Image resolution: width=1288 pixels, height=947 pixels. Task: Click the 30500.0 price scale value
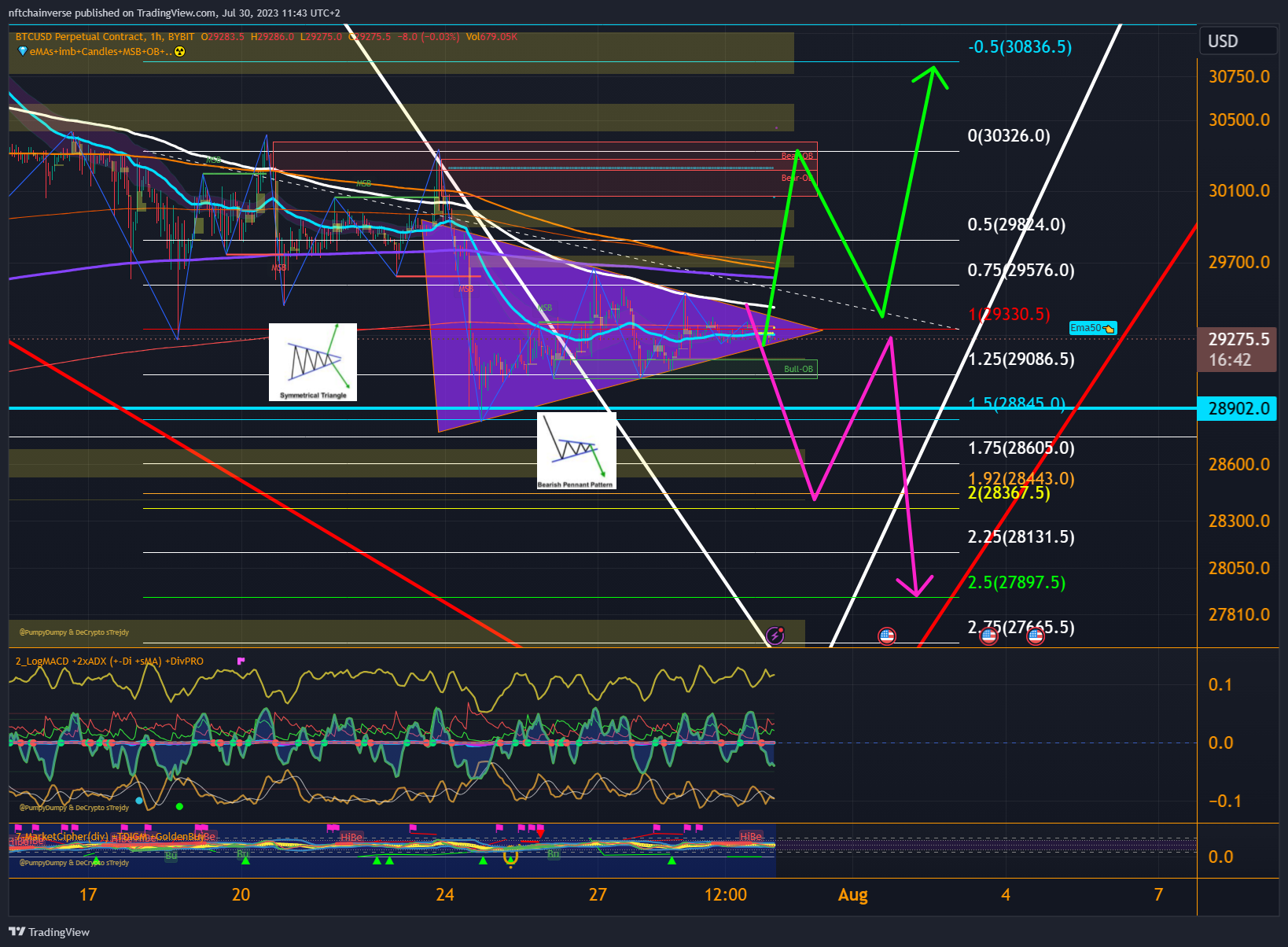pyautogui.click(x=1239, y=120)
